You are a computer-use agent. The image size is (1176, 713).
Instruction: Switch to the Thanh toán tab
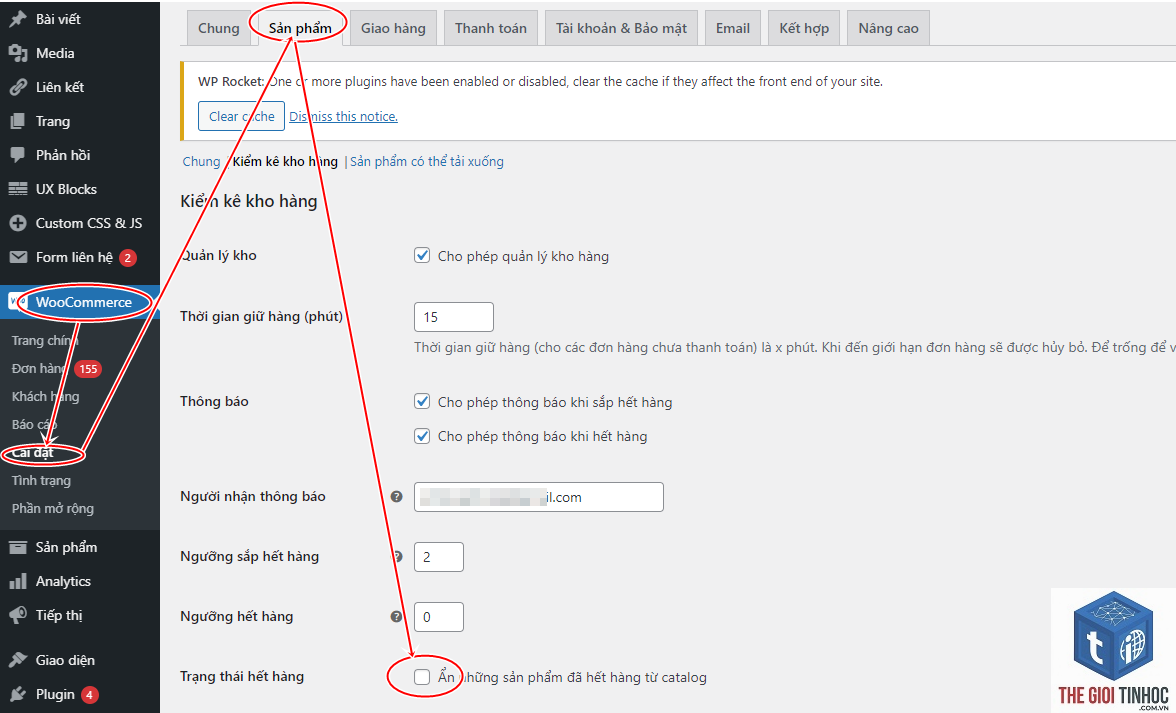coord(490,28)
